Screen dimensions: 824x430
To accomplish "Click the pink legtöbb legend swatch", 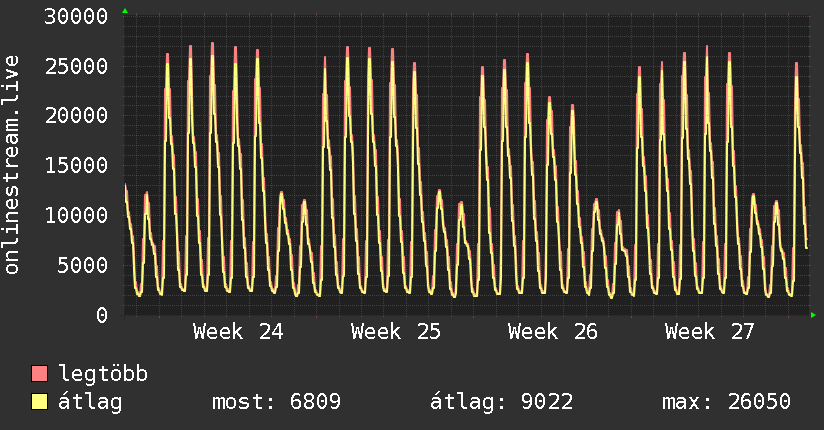I will point(39,373).
